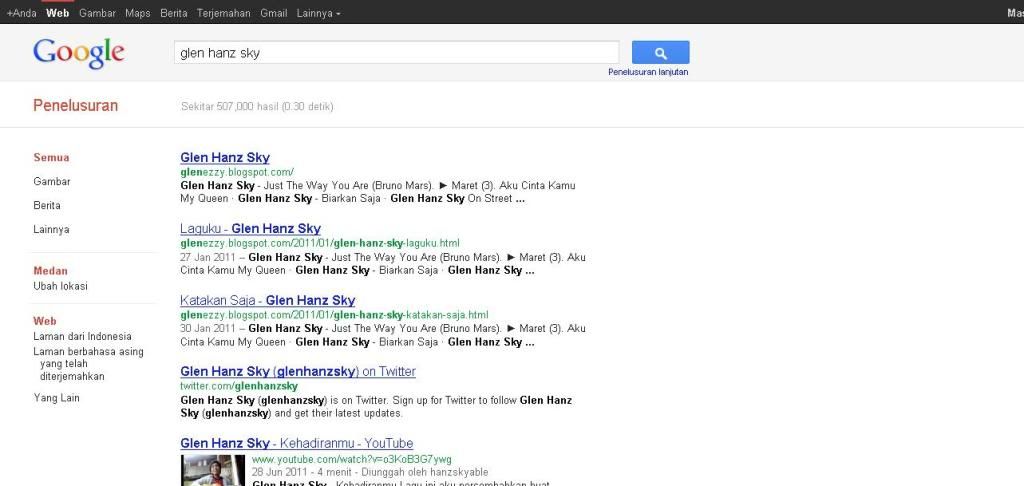Click Ubah lokasi under Medan
The width and height of the screenshot is (1024, 486).
(x=60, y=286)
